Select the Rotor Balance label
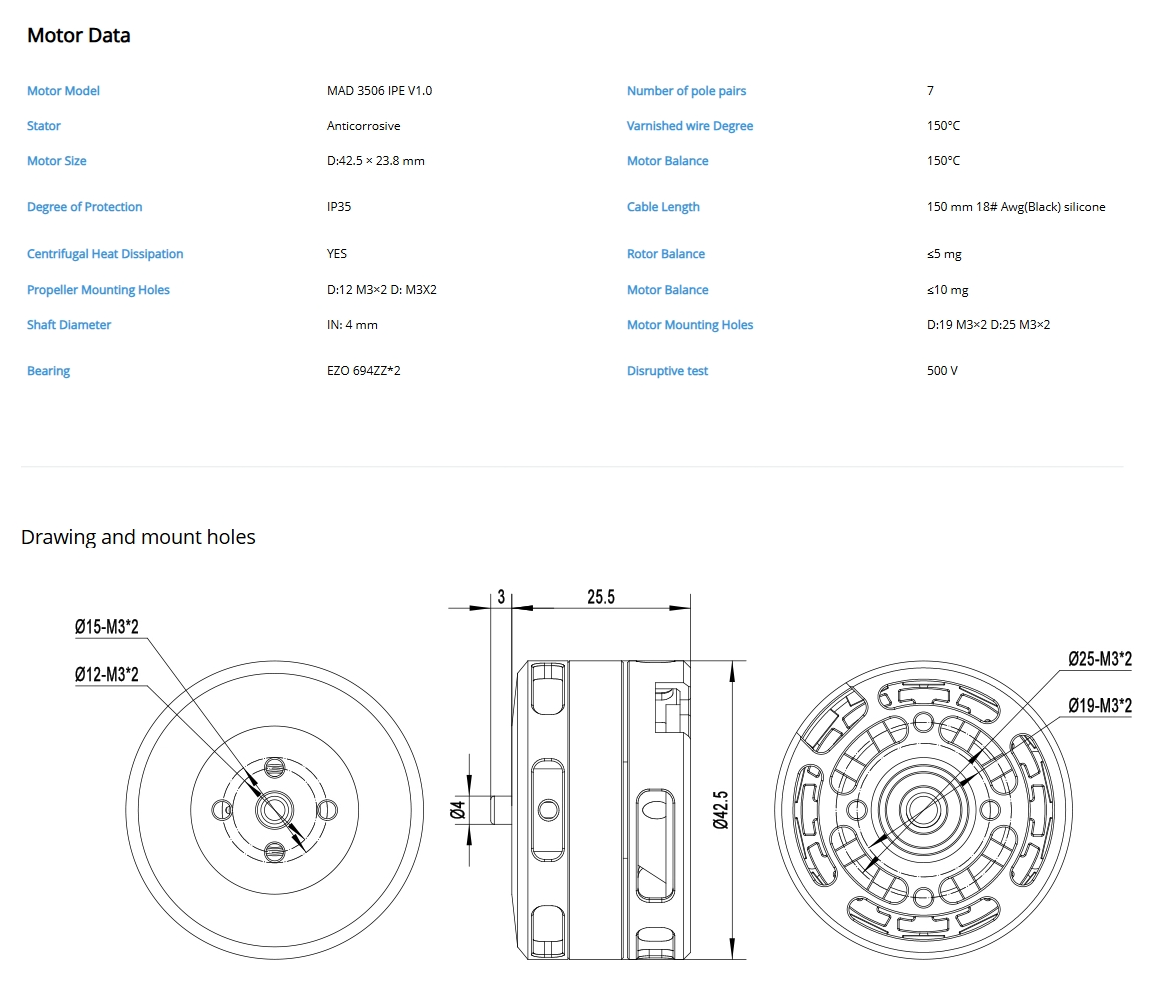Screen dimensions: 1169x1000 (666, 254)
